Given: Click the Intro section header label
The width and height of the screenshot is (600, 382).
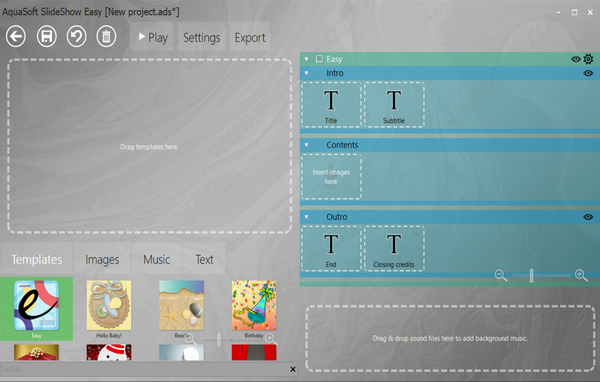Looking at the screenshot, I should point(335,73).
